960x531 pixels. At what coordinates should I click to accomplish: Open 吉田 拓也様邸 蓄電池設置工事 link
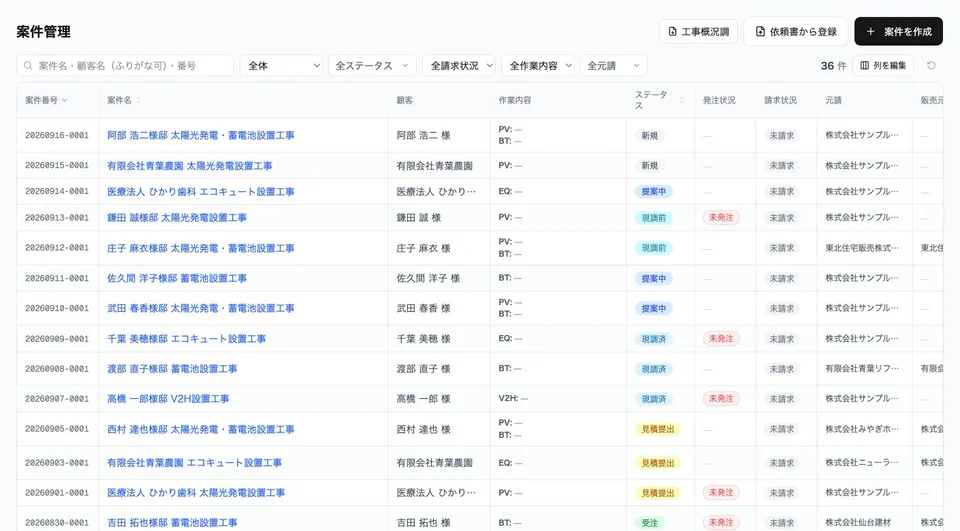pos(172,522)
